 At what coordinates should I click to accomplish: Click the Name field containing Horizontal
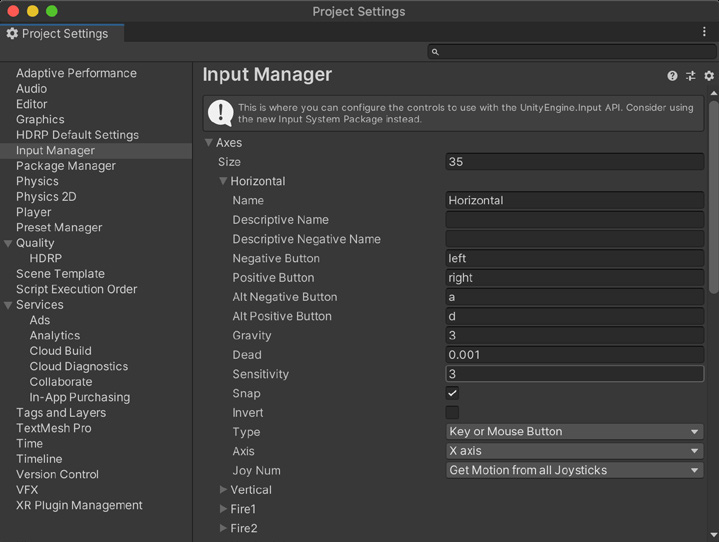click(x=575, y=200)
